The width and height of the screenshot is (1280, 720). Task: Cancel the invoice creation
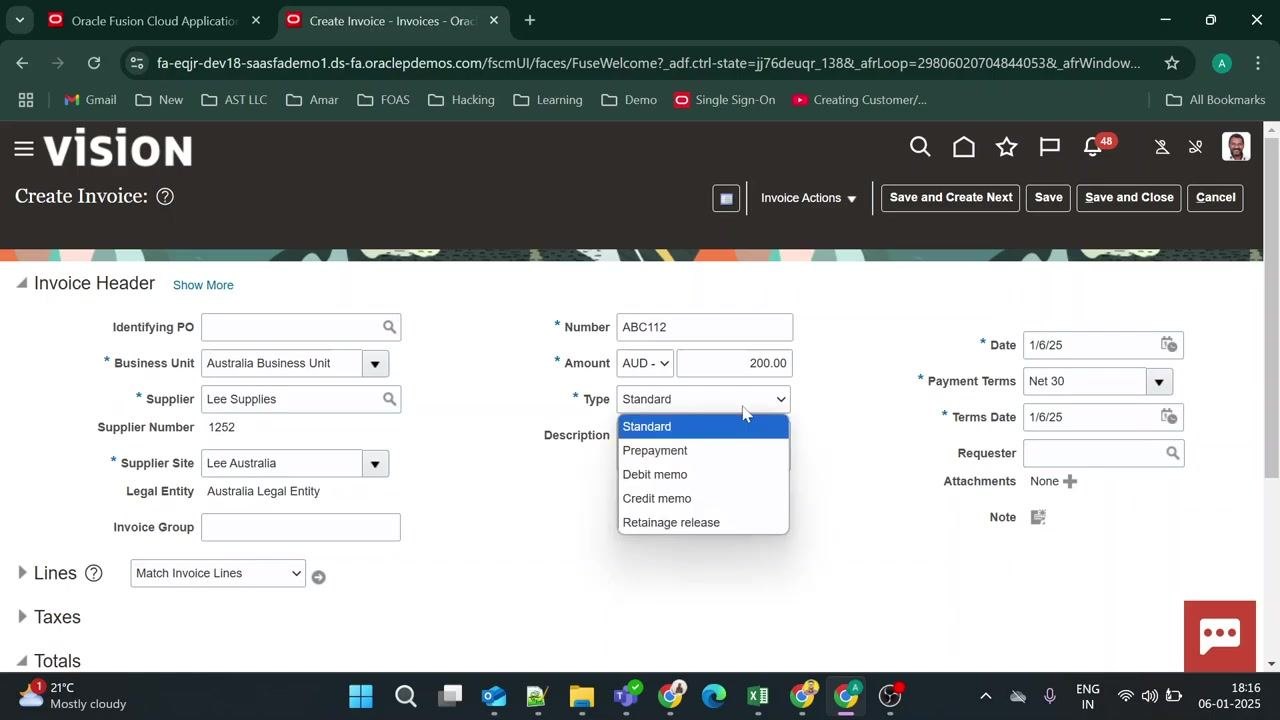pos(1216,197)
